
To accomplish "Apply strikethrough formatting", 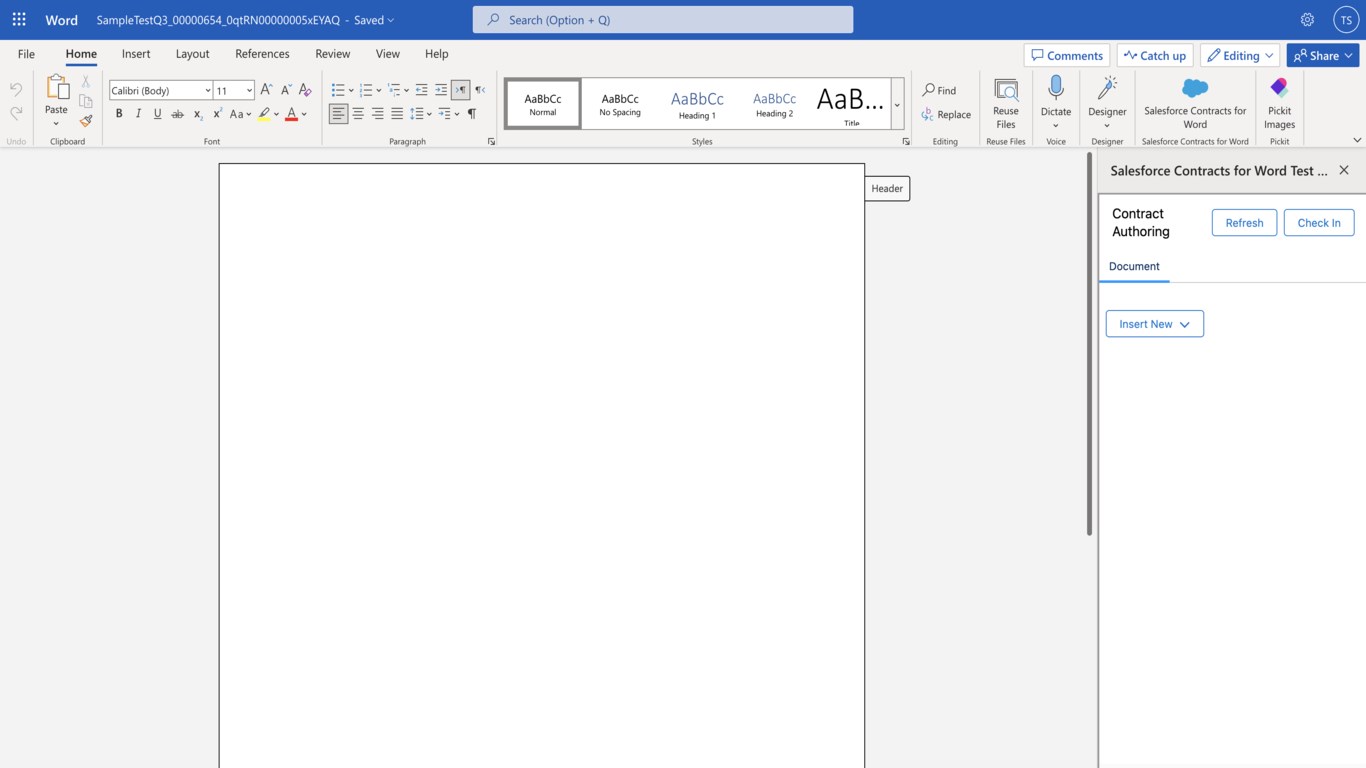I will click(x=177, y=114).
